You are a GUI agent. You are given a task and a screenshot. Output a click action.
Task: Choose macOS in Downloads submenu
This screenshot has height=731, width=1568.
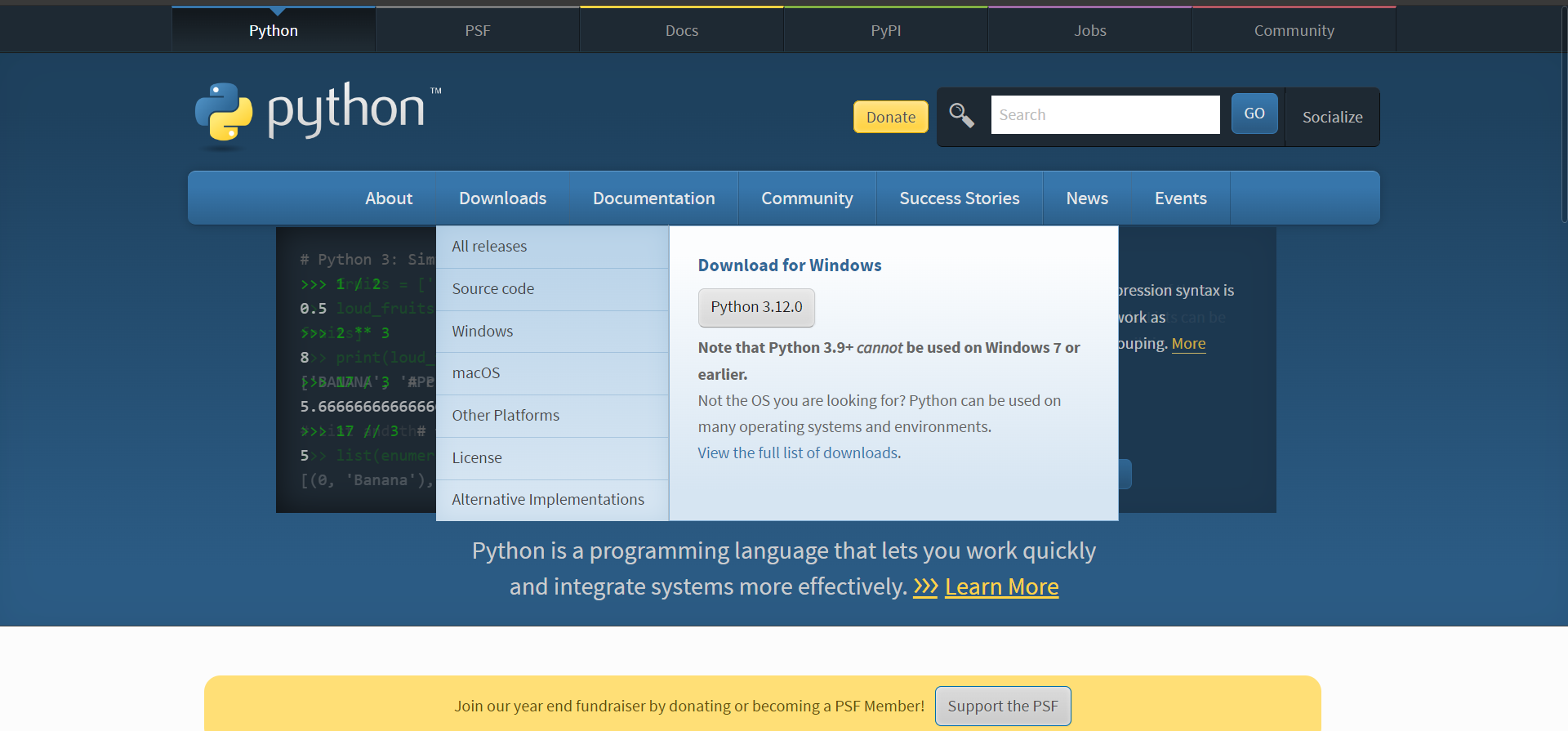tap(552, 373)
